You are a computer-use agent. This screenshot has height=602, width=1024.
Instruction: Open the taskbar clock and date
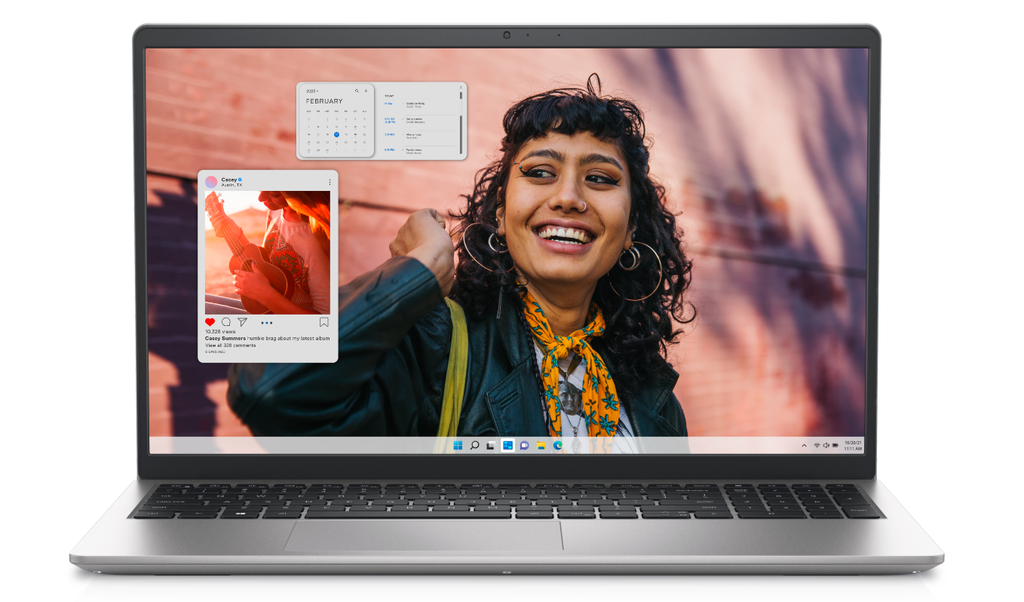853,445
